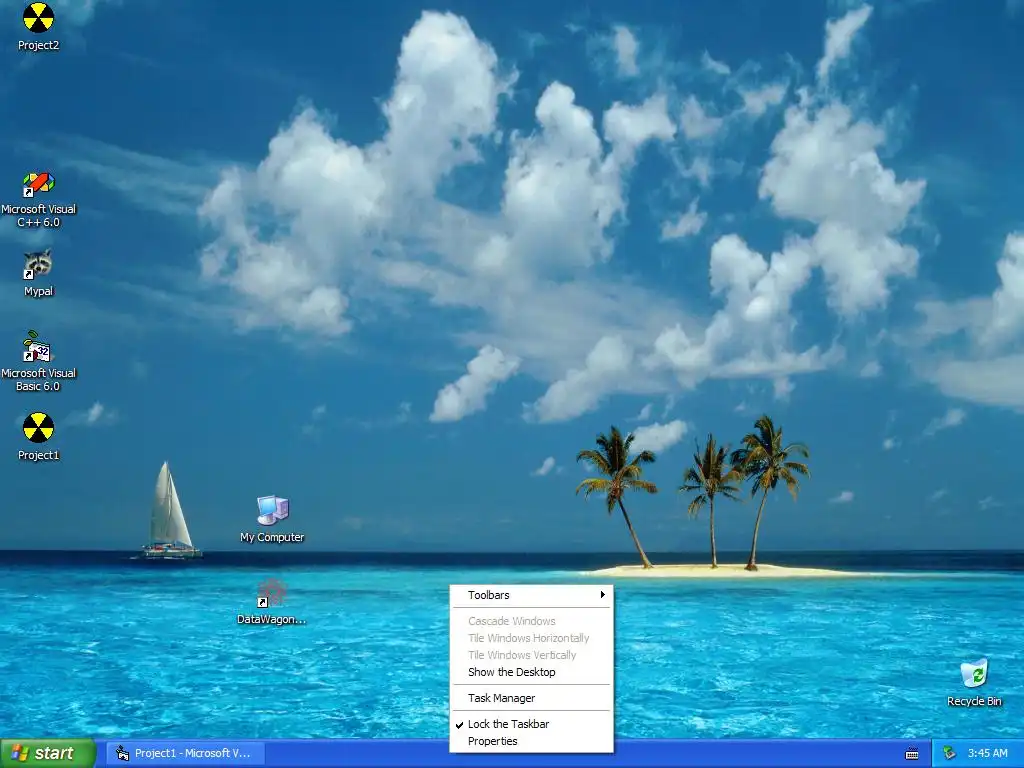Image resolution: width=1024 pixels, height=768 pixels.
Task: Choose Tile Windows Horizontally
Action: [532, 638]
